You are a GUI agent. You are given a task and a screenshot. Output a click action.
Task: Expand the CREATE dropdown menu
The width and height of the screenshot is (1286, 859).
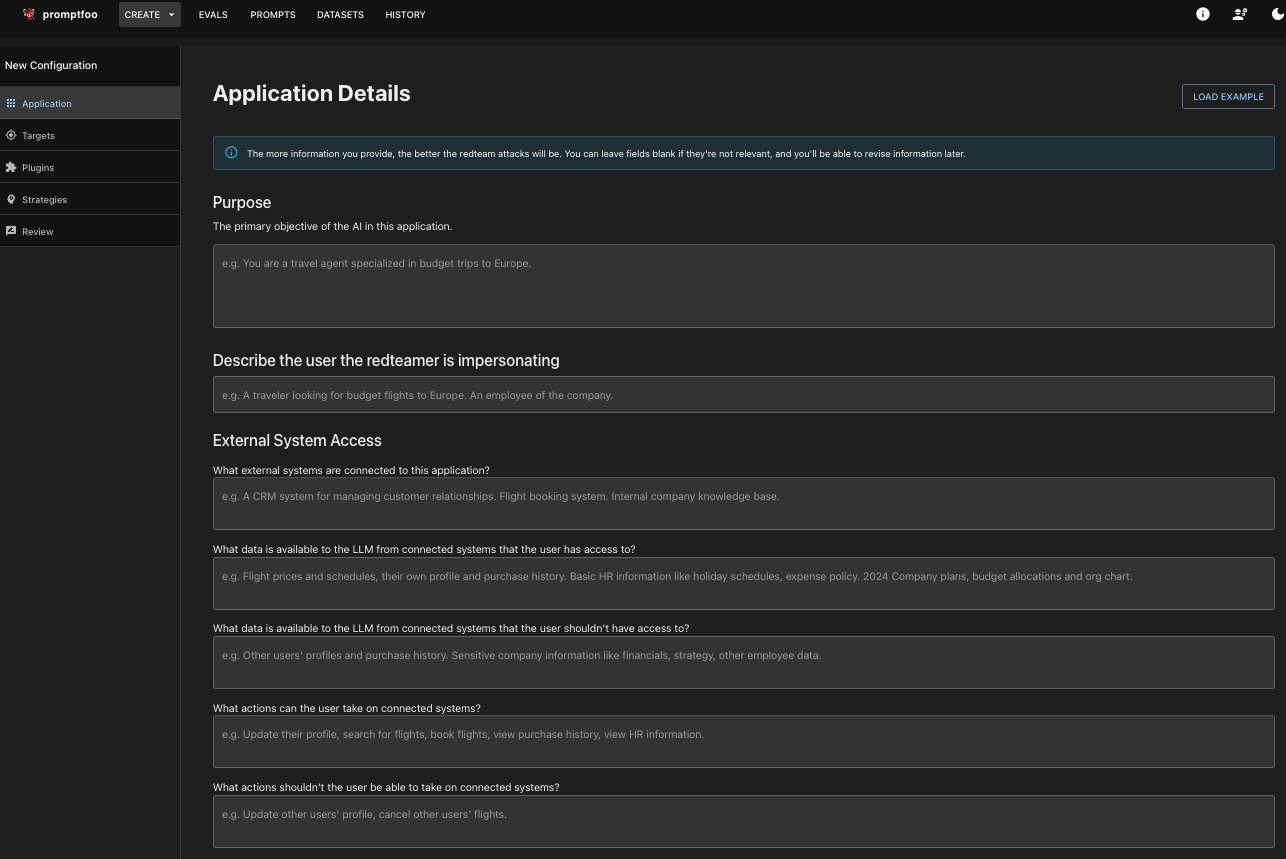pos(150,15)
